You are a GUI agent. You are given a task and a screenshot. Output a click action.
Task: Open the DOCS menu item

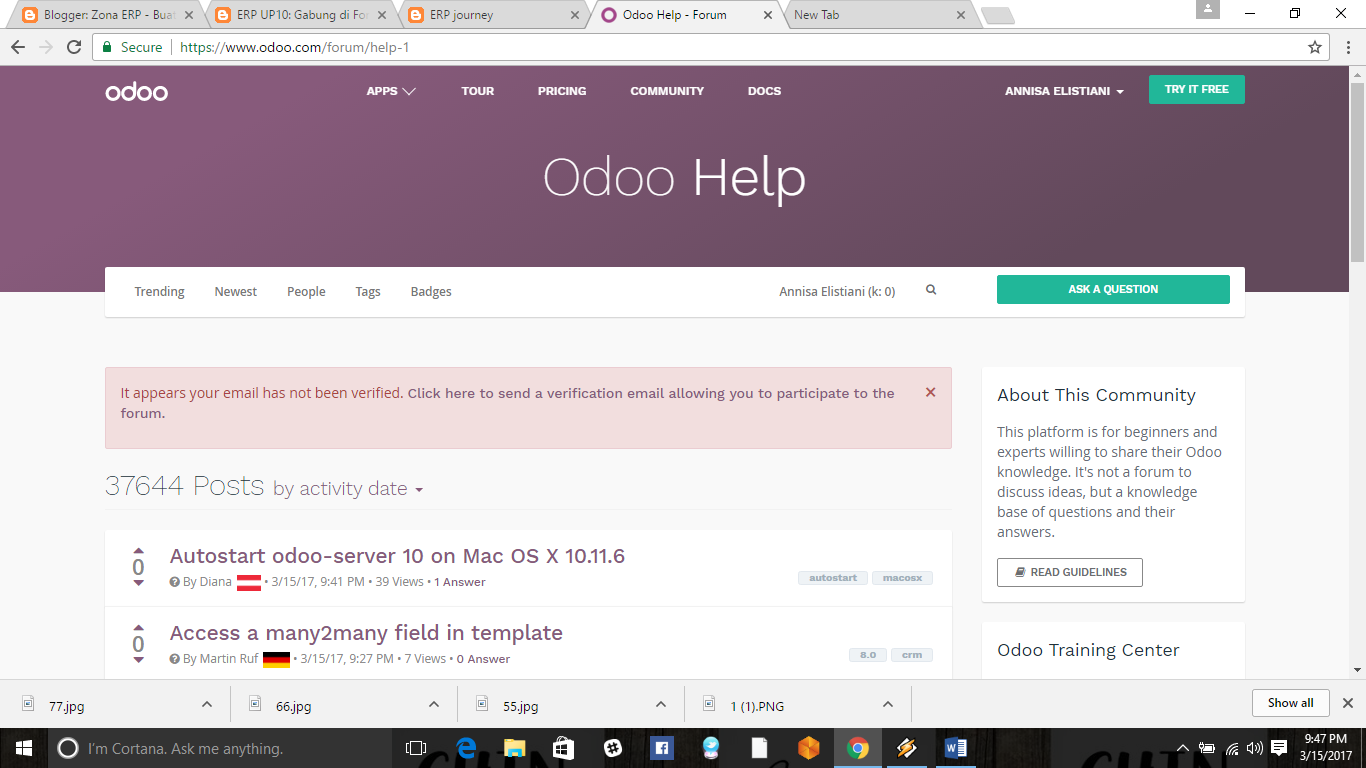764,91
